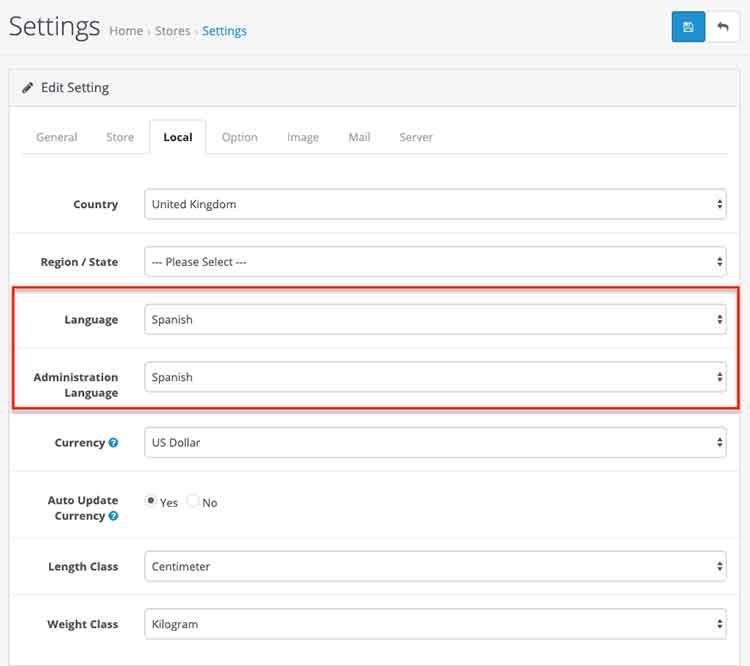
Task: Click the Region / State field label
Action: tap(79, 262)
